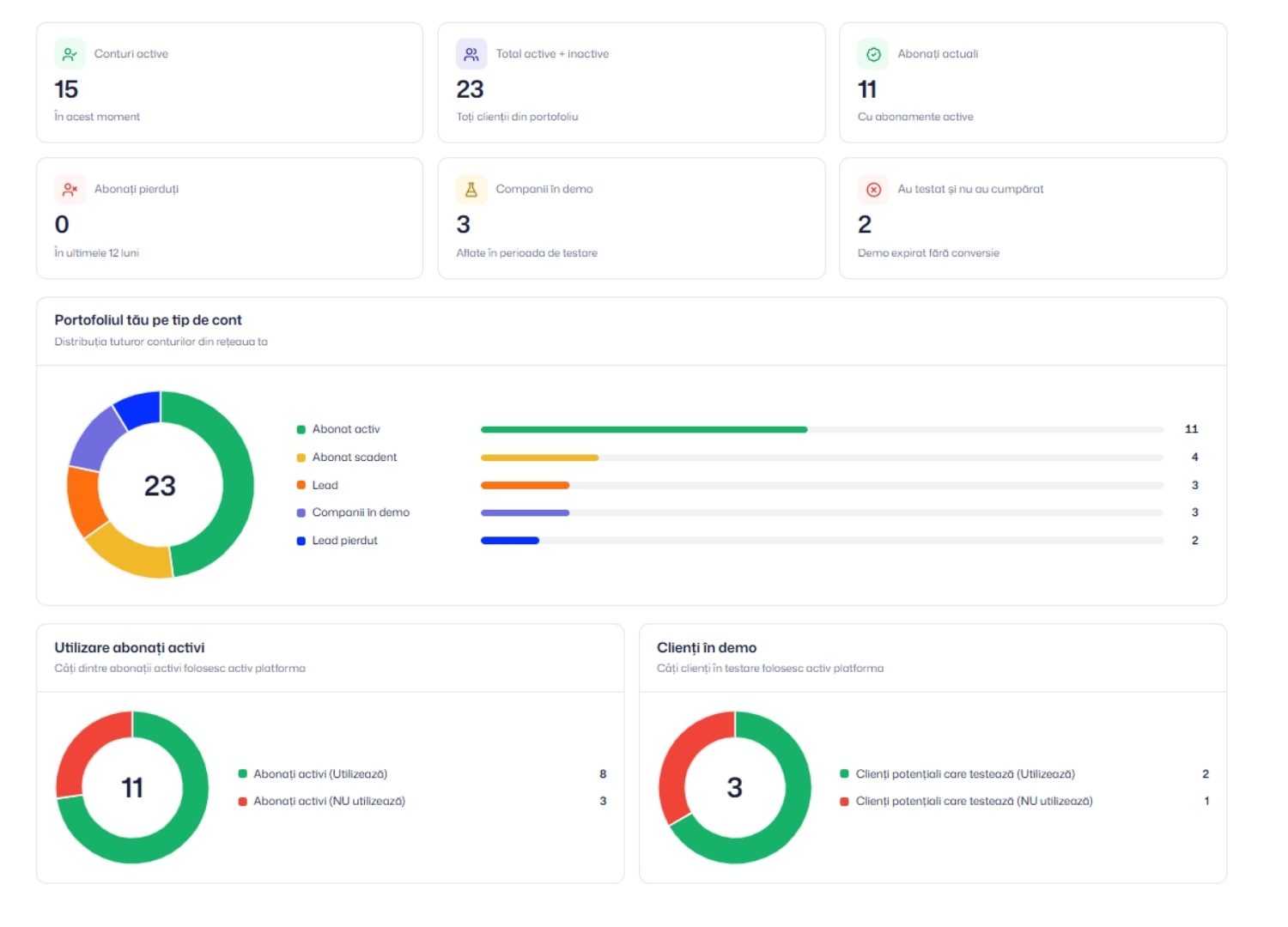Click the Portofoliul tău pe tip de cont heading
Screen dimensions: 1288x927
coord(149,320)
